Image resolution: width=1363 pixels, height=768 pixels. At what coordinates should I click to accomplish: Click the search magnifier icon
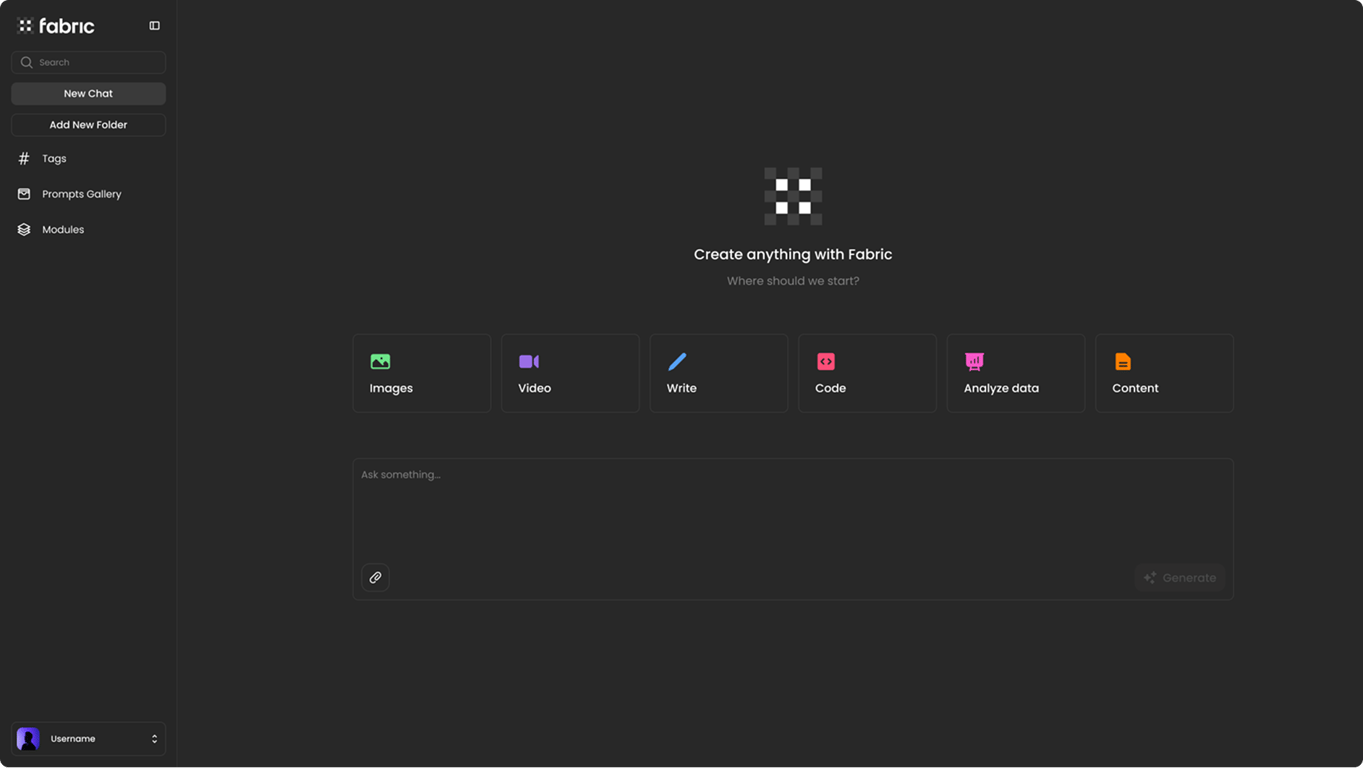[27, 62]
